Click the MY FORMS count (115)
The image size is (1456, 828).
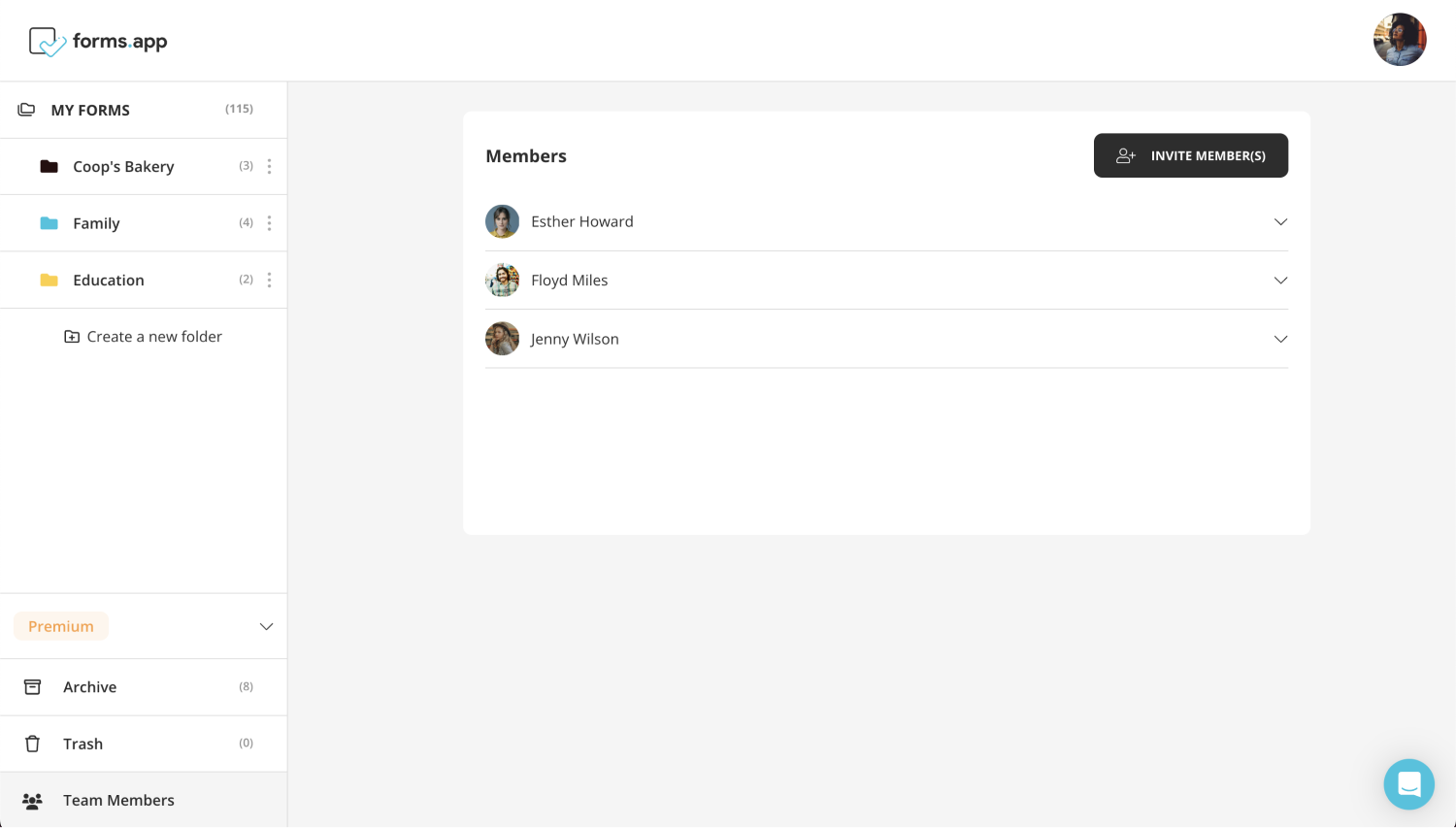tap(239, 109)
